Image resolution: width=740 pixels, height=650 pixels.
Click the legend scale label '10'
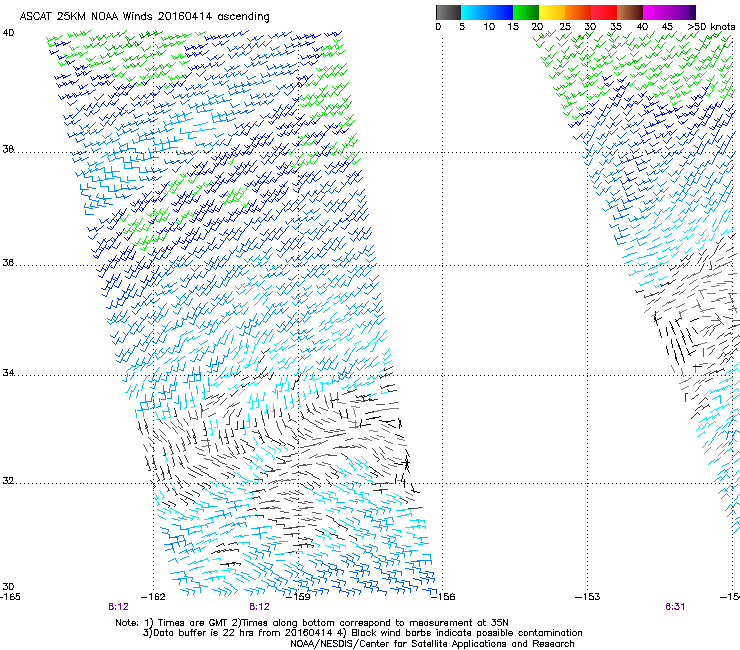[489, 27]
